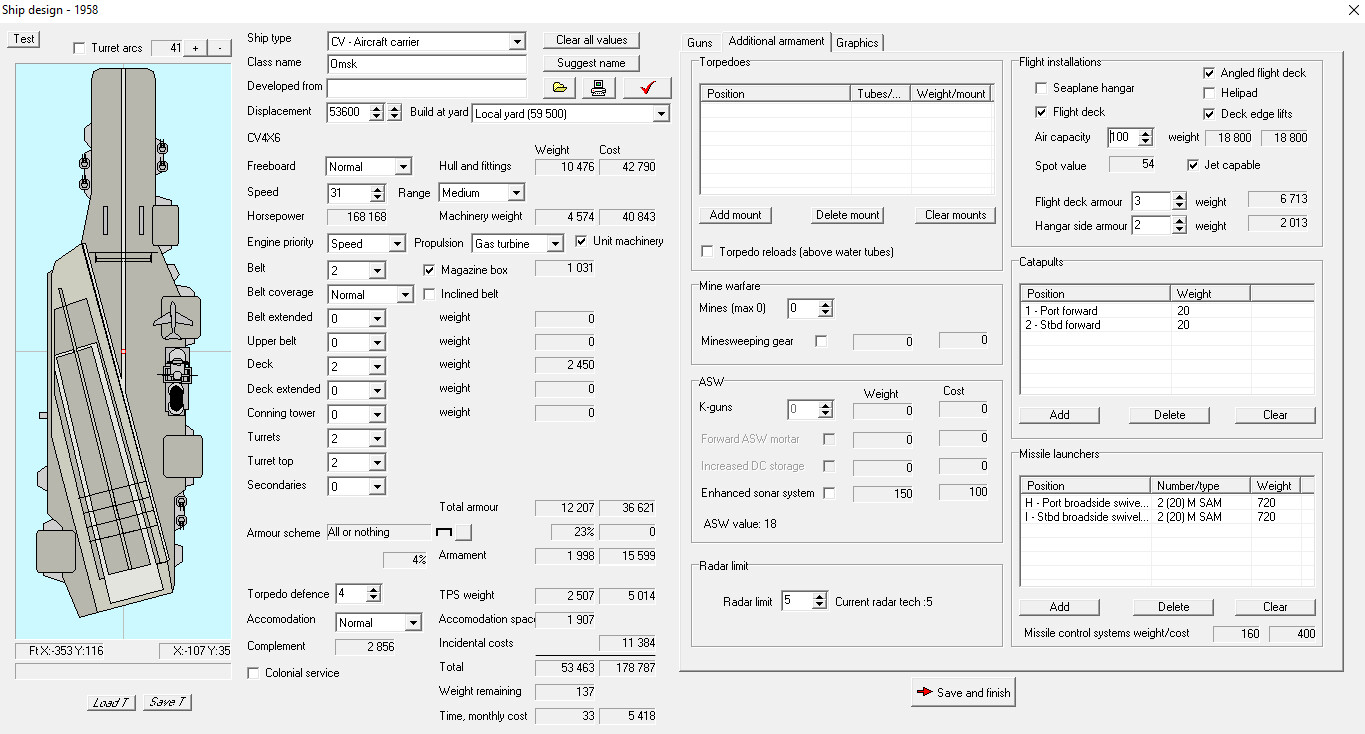Click Add mount under Torpedoes
1365x734 pixels.
tap(736, 215)
